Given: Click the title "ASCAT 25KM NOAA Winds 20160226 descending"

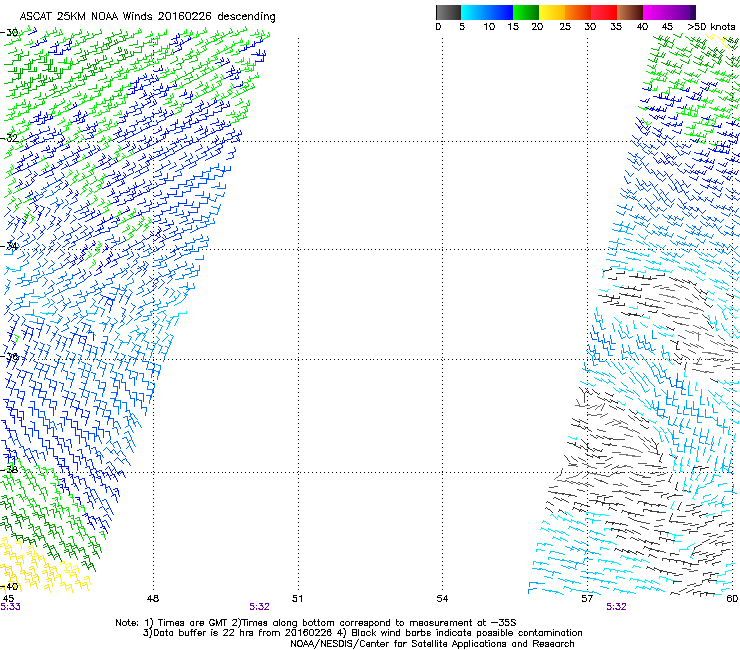Looking at the screenshot, I should click(147, 17).
